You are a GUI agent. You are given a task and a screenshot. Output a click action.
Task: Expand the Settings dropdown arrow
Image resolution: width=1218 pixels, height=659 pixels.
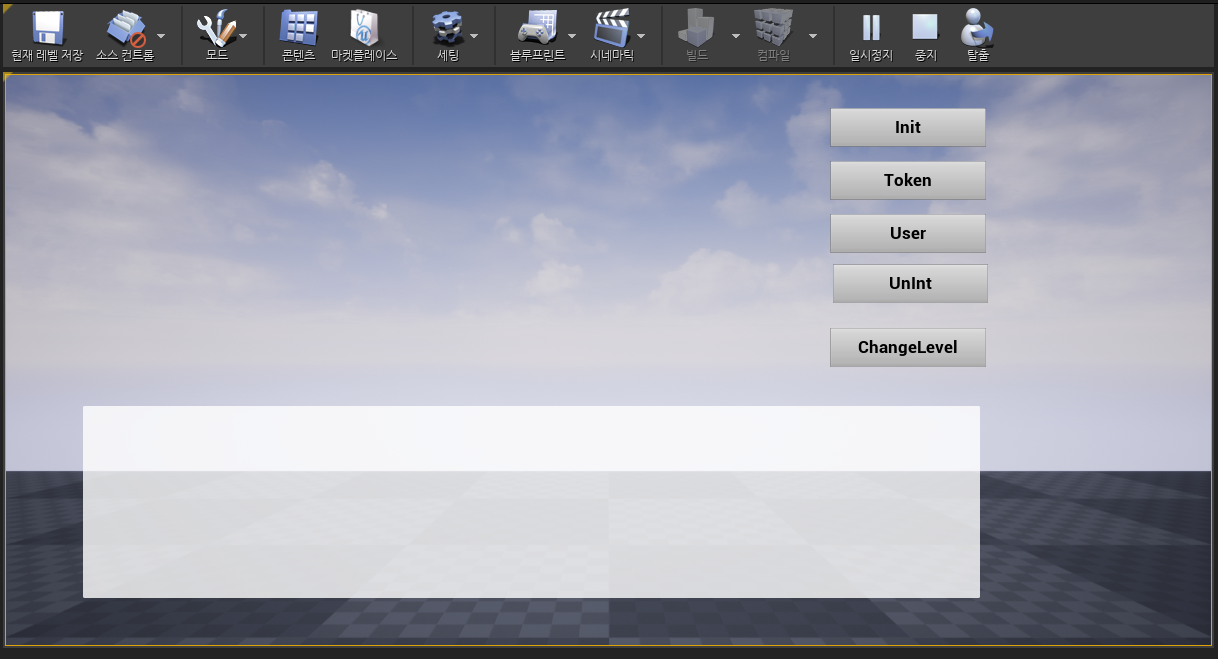474,36
